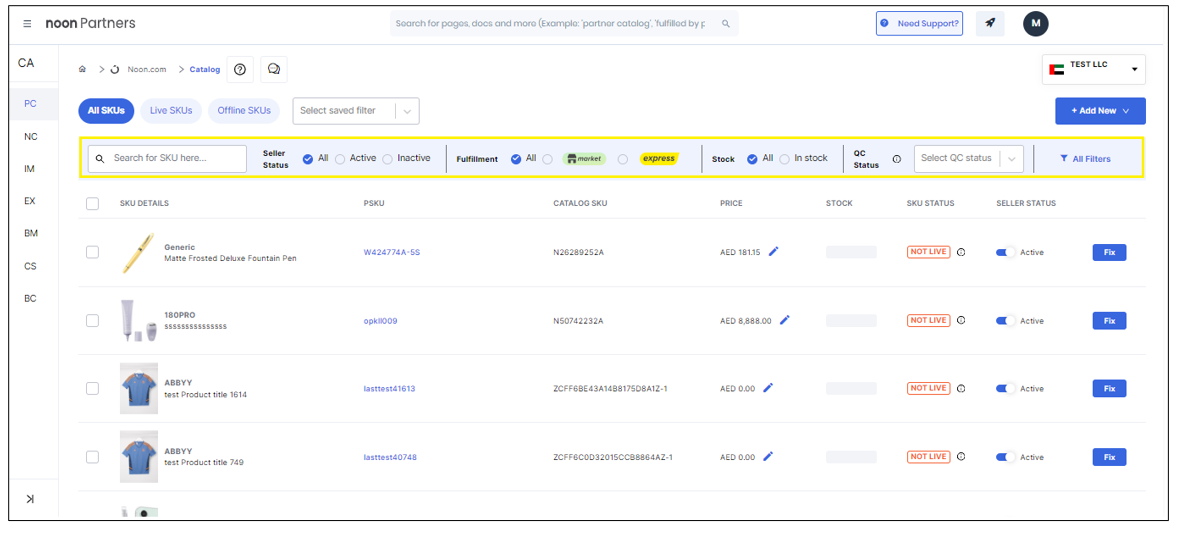The height and width of the screenshot is (534, 1178).
Task: Select Fulfillment express radio option
Action: [623, 159]
